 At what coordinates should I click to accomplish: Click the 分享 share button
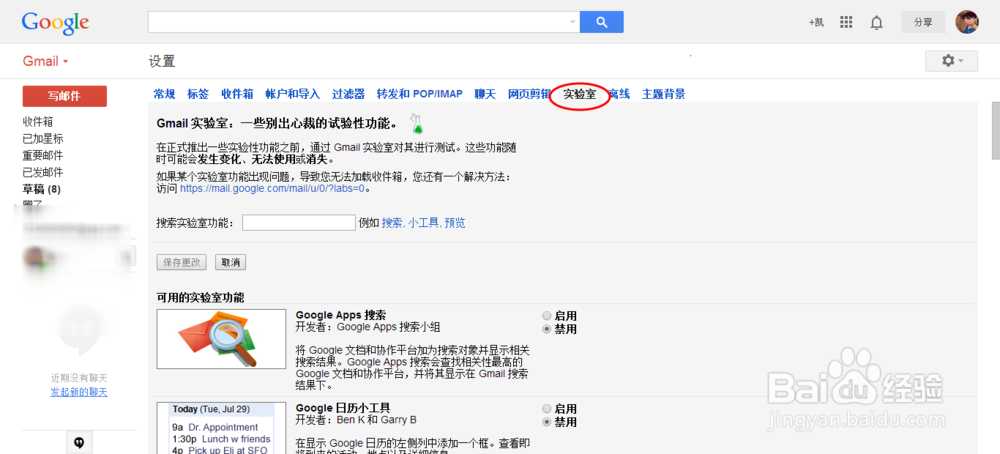click(x=923, y=22)
